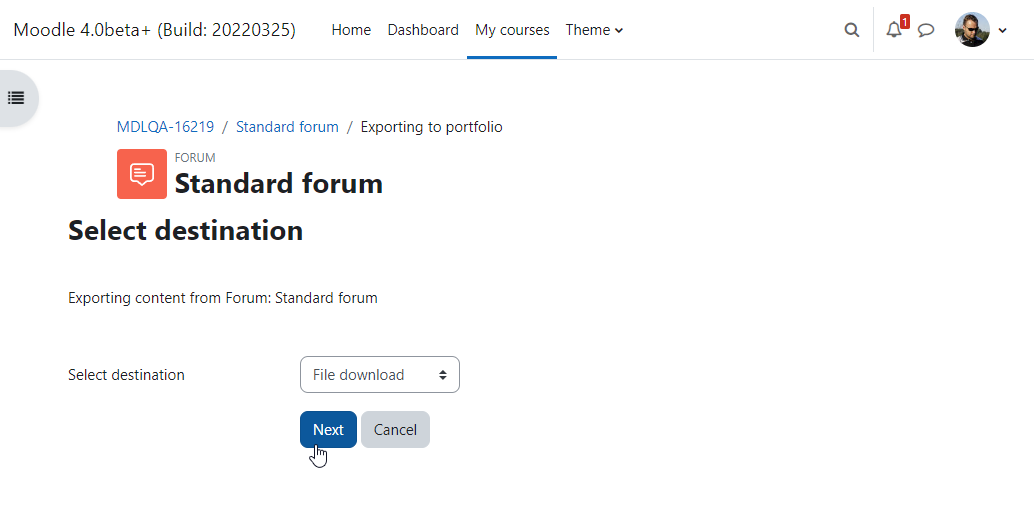Open the notifications bell icon
Image resolution: width=1034 pixels, height=505 pixels.
click(x=894, y=30)
